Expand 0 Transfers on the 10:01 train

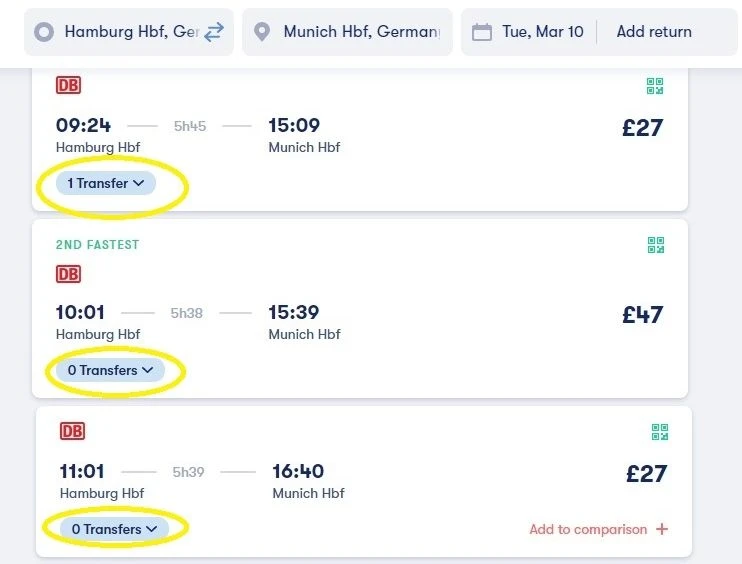pyautogui.click(x=110, y=370)
